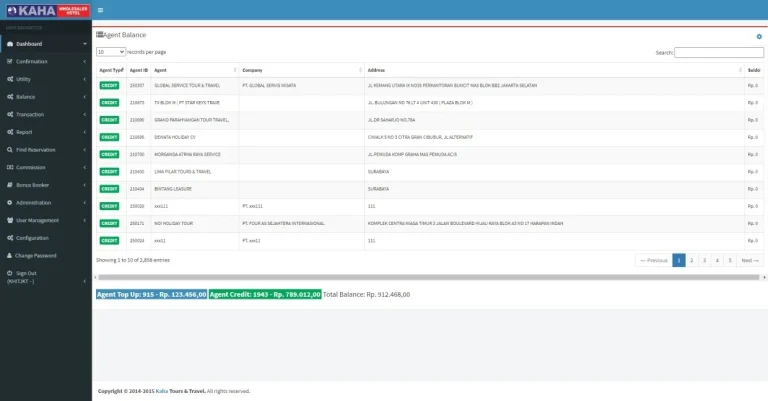Screen dimensions: 768x401
Task: Click CREDIT badge for GLOBAL SERVICE TOUR & TRAVEL
Action: [x=109, y=86]
